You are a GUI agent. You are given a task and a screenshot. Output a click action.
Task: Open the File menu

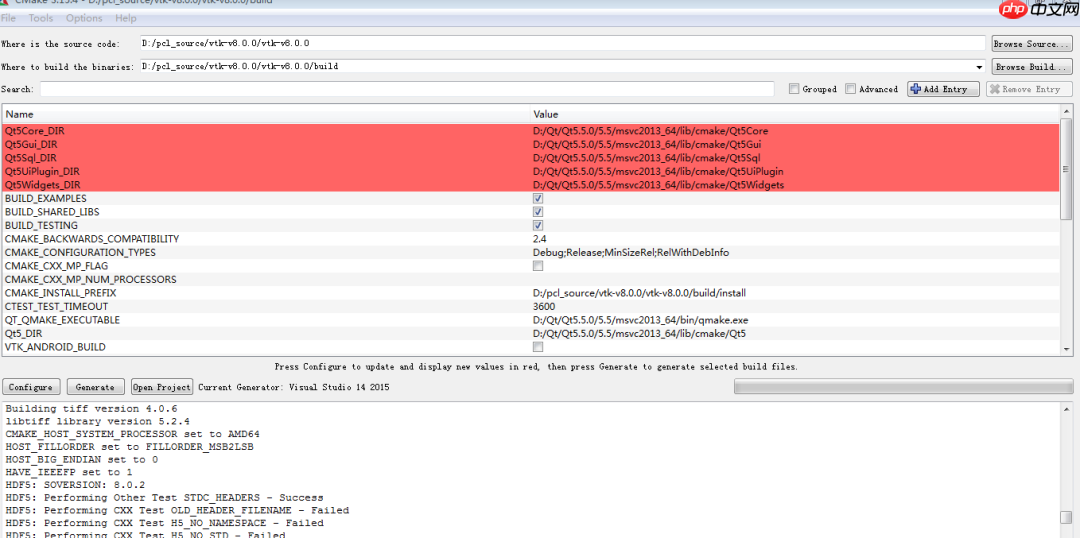(x=8, y=18)
